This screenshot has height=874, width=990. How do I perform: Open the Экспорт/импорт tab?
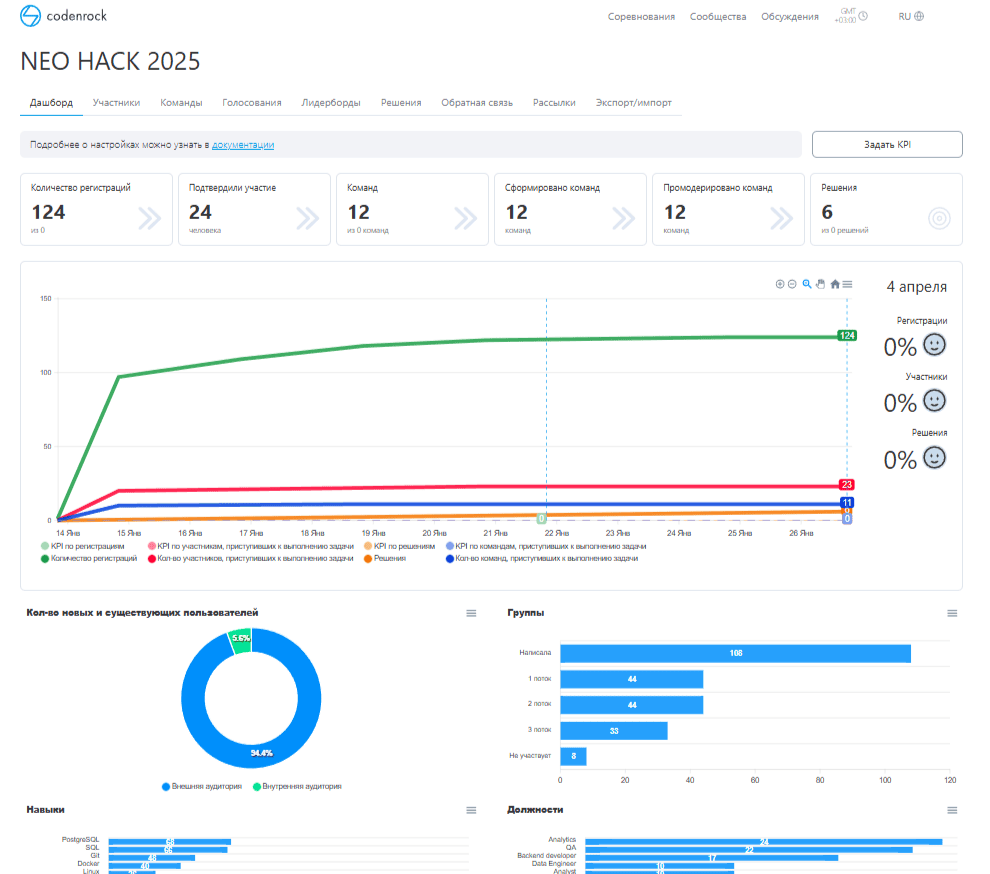(x=633, y=102)
